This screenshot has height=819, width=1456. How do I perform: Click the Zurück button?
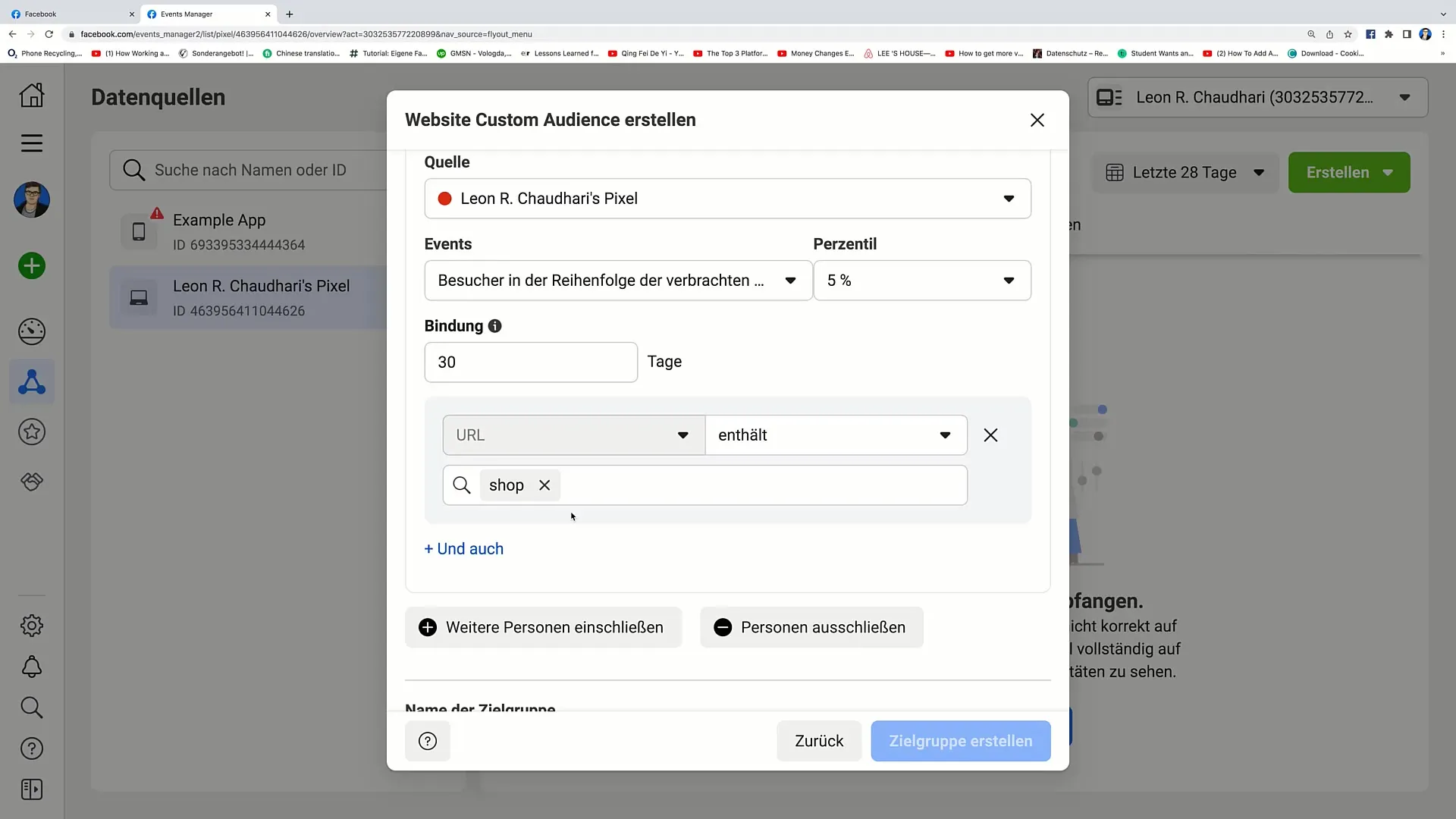point(819,741)
